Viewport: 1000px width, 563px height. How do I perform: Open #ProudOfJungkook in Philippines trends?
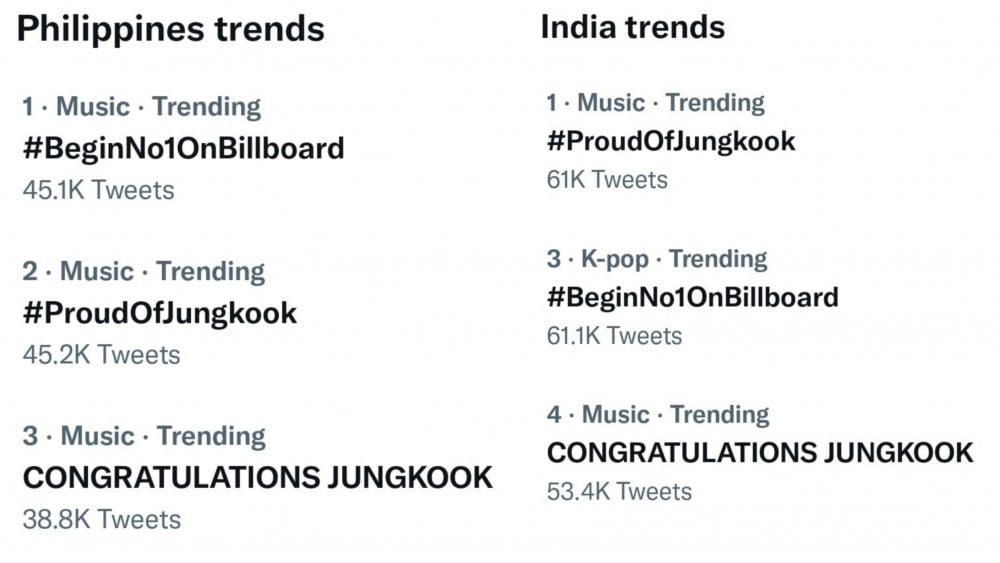[x=160, y=313]
